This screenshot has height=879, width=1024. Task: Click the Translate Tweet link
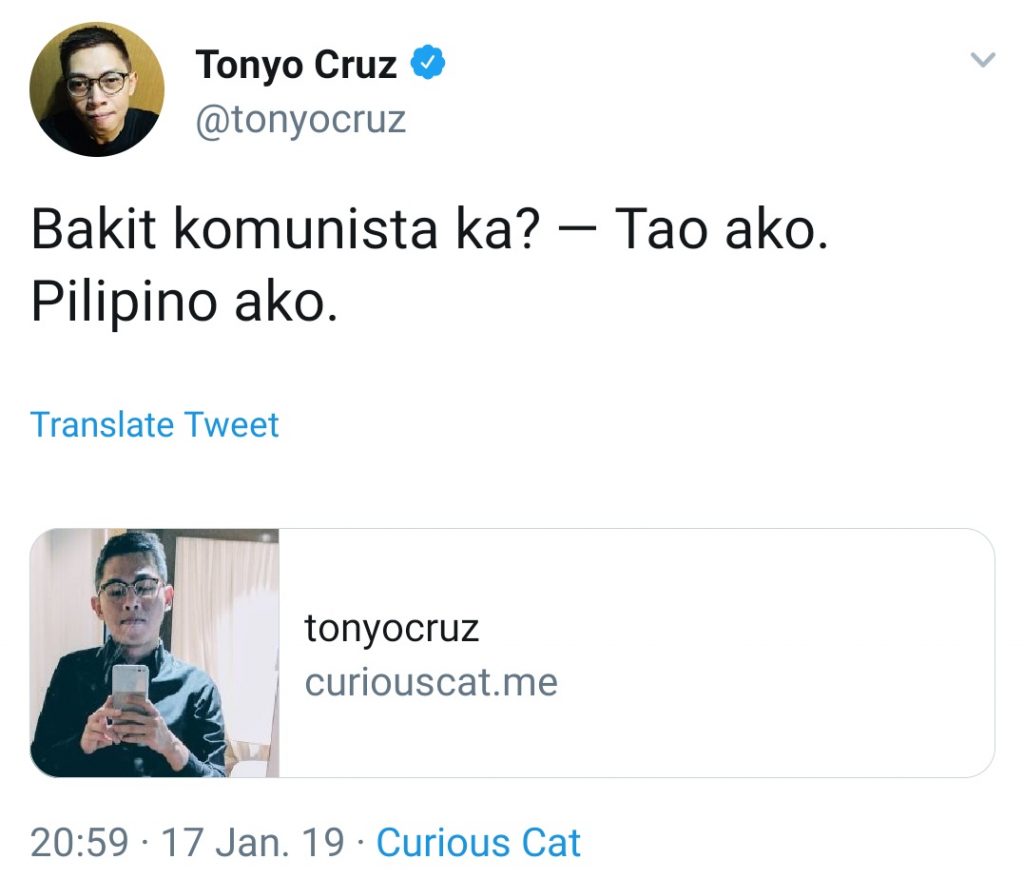pos(155,425)
